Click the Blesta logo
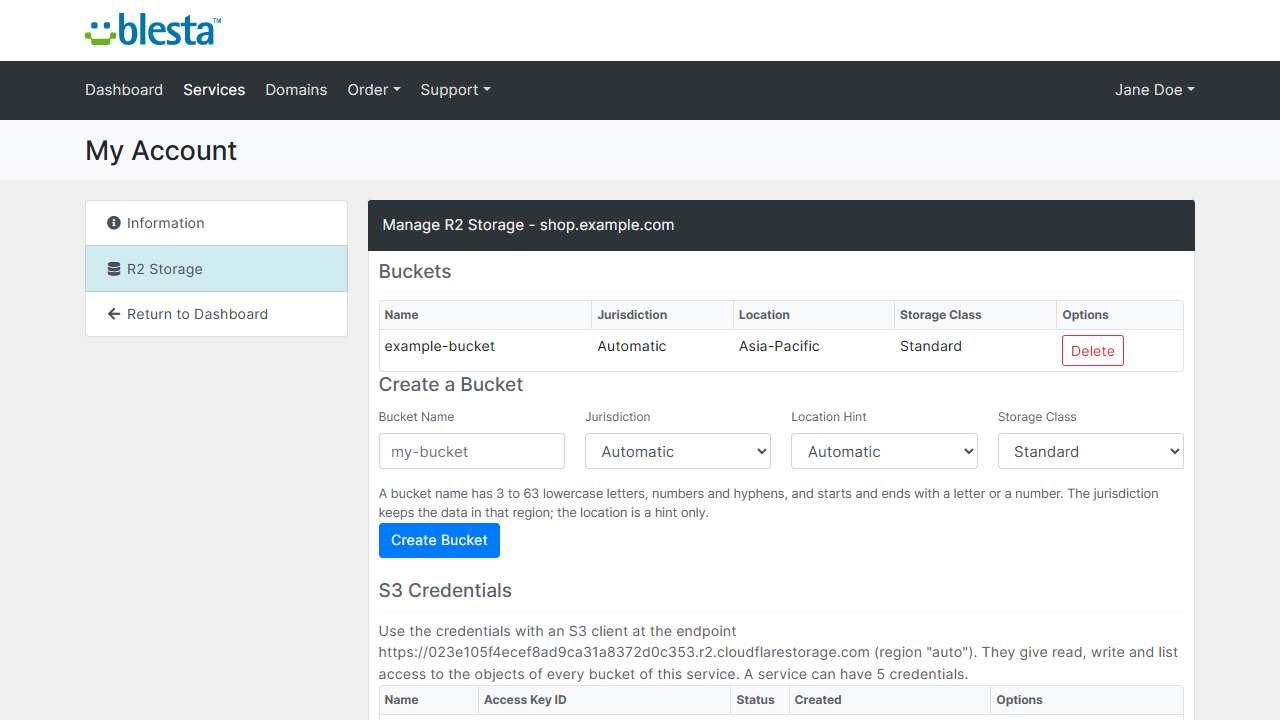 pyautogui.click(x=153, y=30)
